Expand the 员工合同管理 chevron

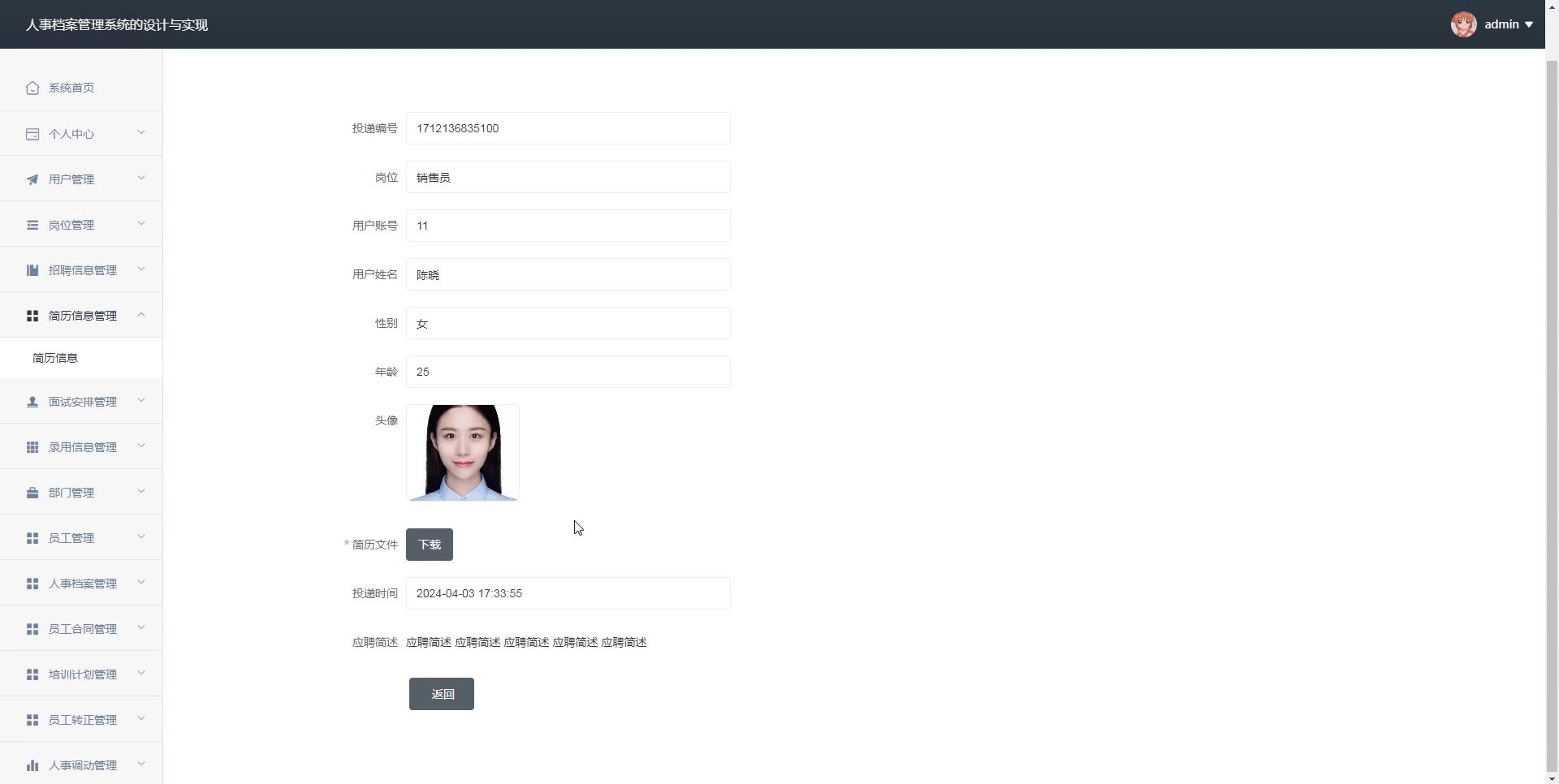tap(141, 627)
